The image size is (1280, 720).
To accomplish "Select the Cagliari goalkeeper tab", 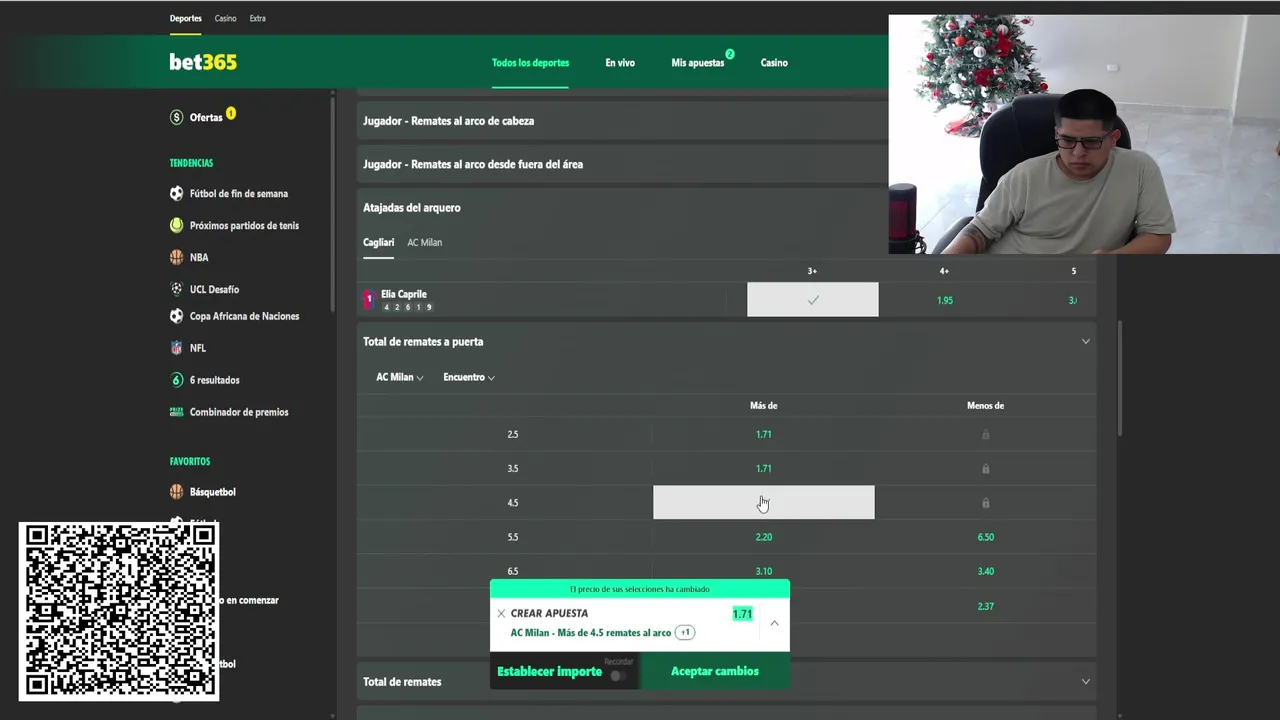I will (378, 242).
